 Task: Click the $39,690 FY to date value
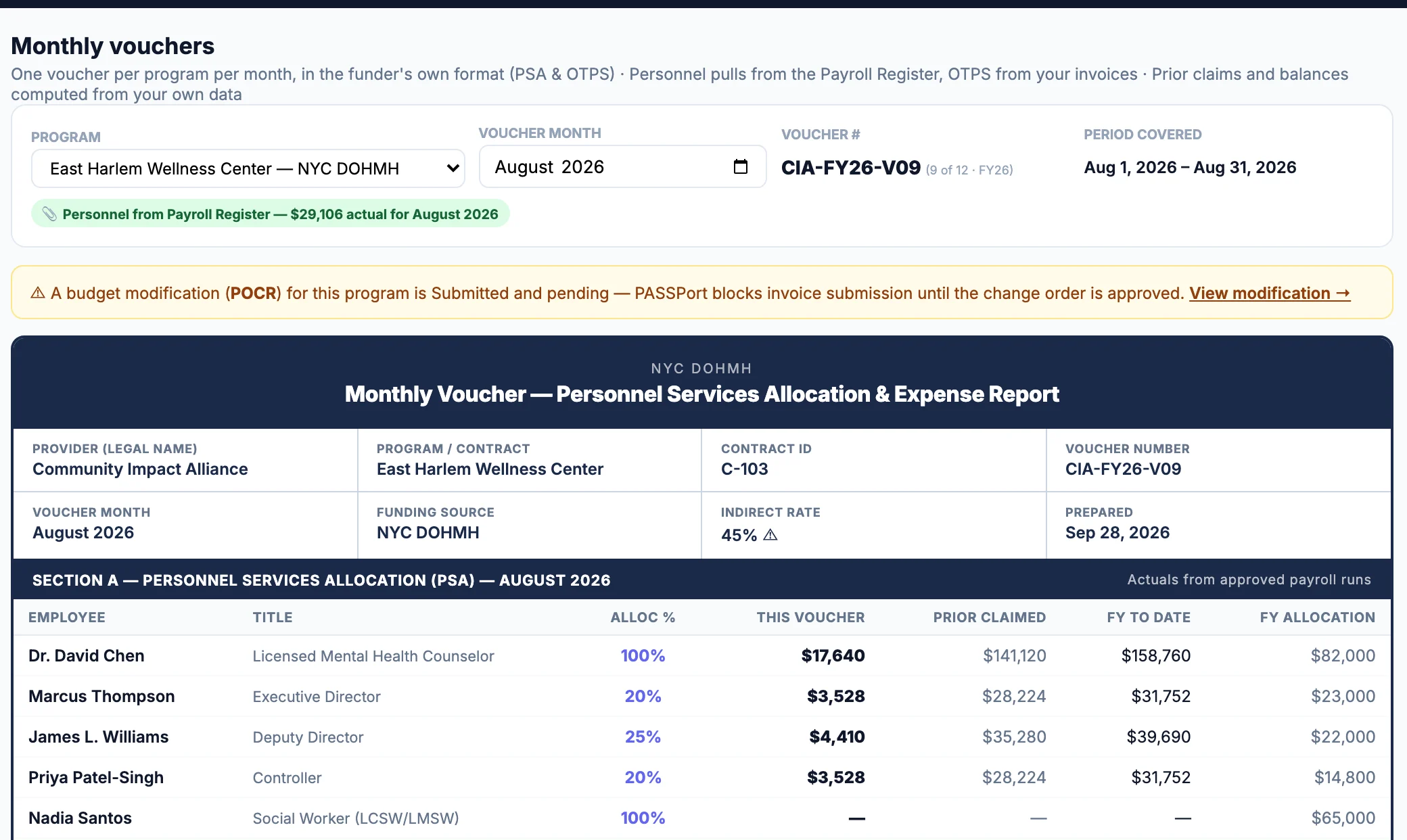(x=1159, y=737)
